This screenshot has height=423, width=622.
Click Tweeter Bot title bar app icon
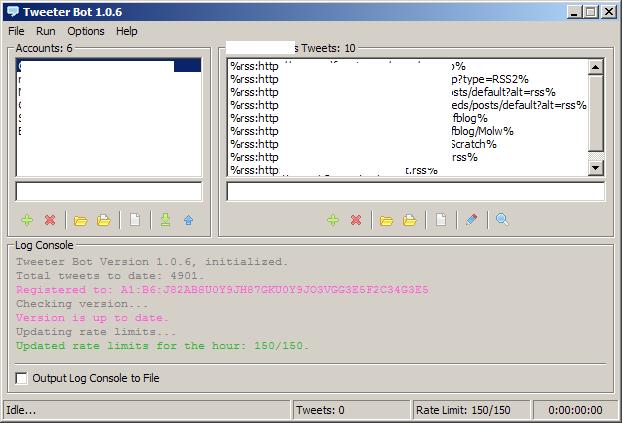pos(13,12)
